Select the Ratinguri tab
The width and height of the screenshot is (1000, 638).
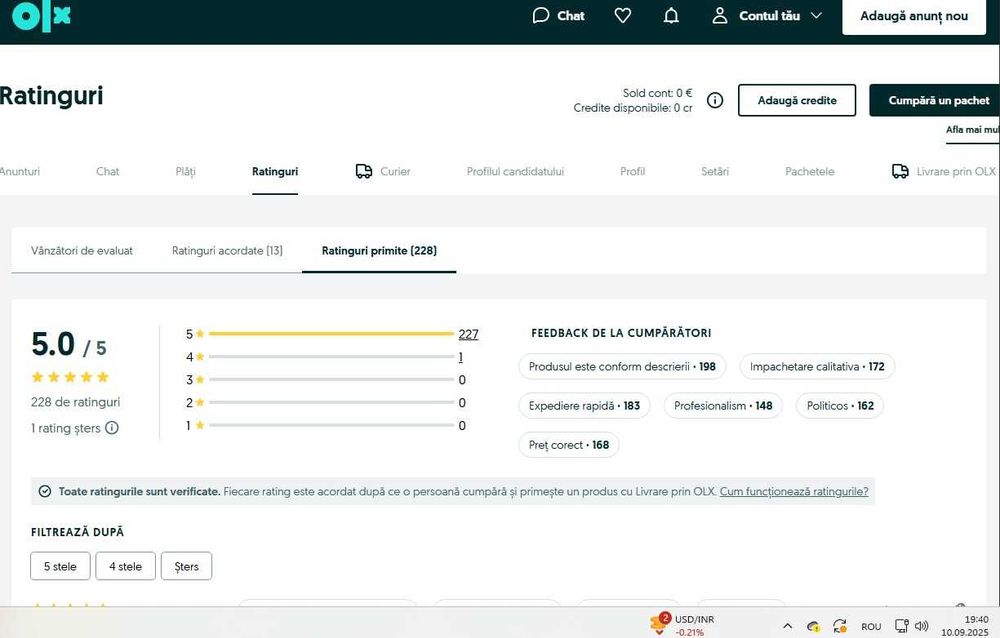pyautogui.click(x=275, y=172)
